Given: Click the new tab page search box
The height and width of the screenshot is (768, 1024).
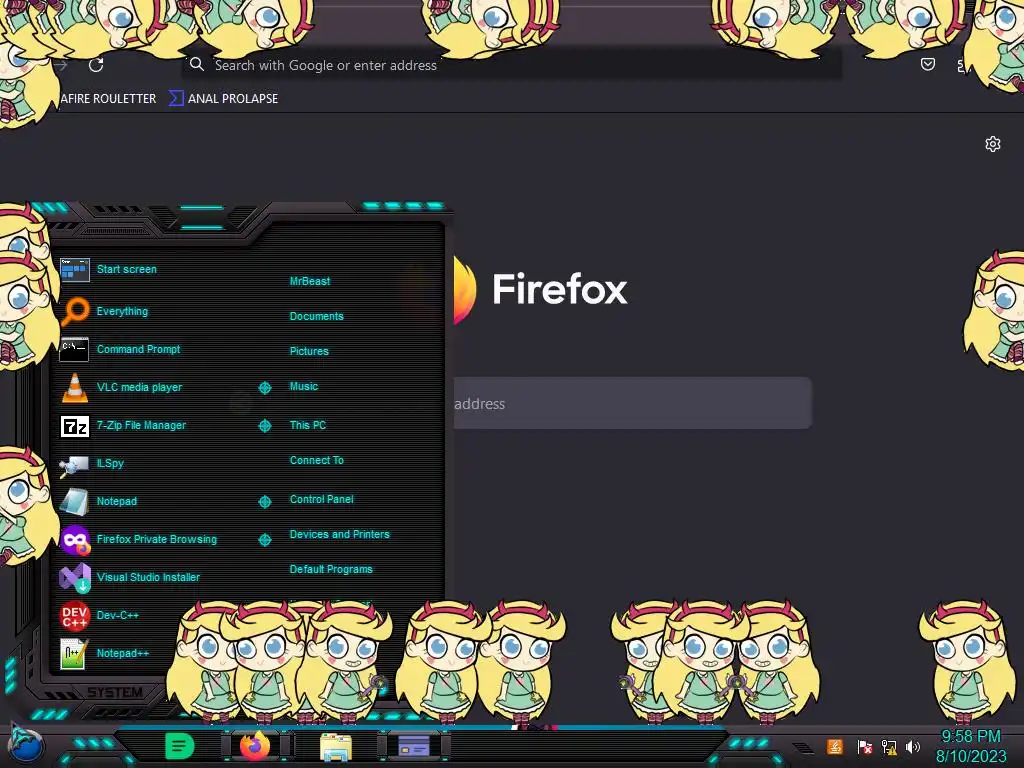Looking at the screenshot, I should [x=632, y=403].
